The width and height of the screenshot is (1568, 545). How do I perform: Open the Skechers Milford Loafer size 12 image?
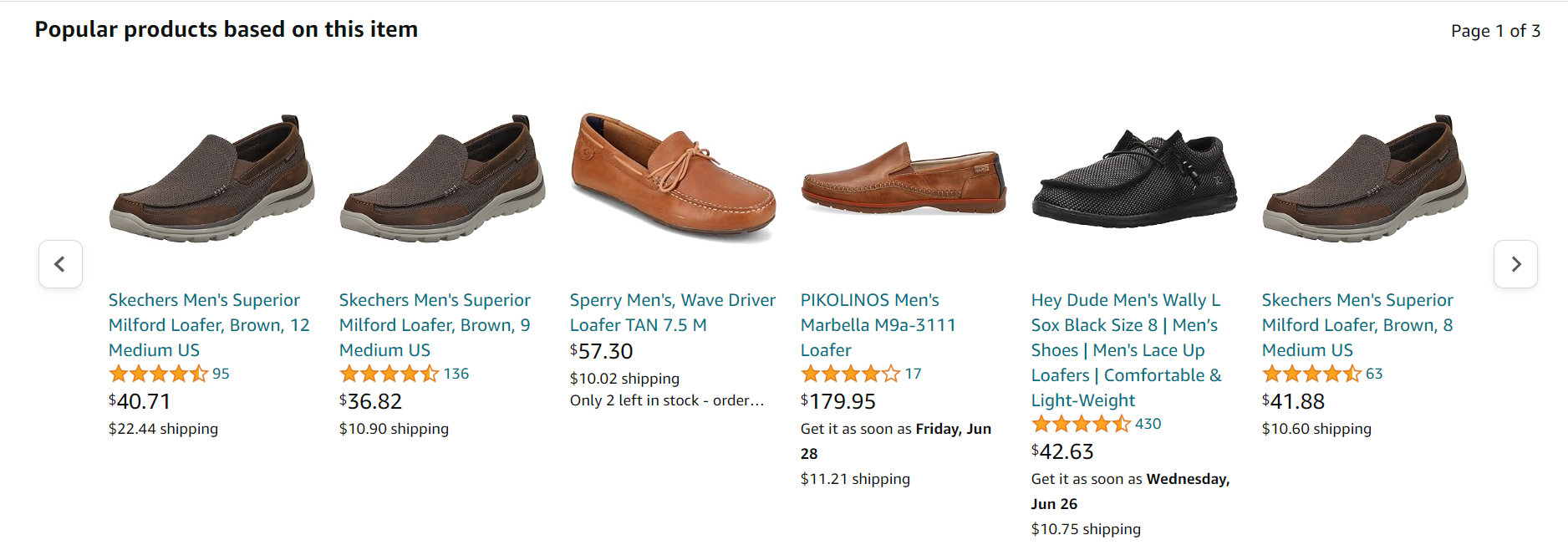pos(211,179)
